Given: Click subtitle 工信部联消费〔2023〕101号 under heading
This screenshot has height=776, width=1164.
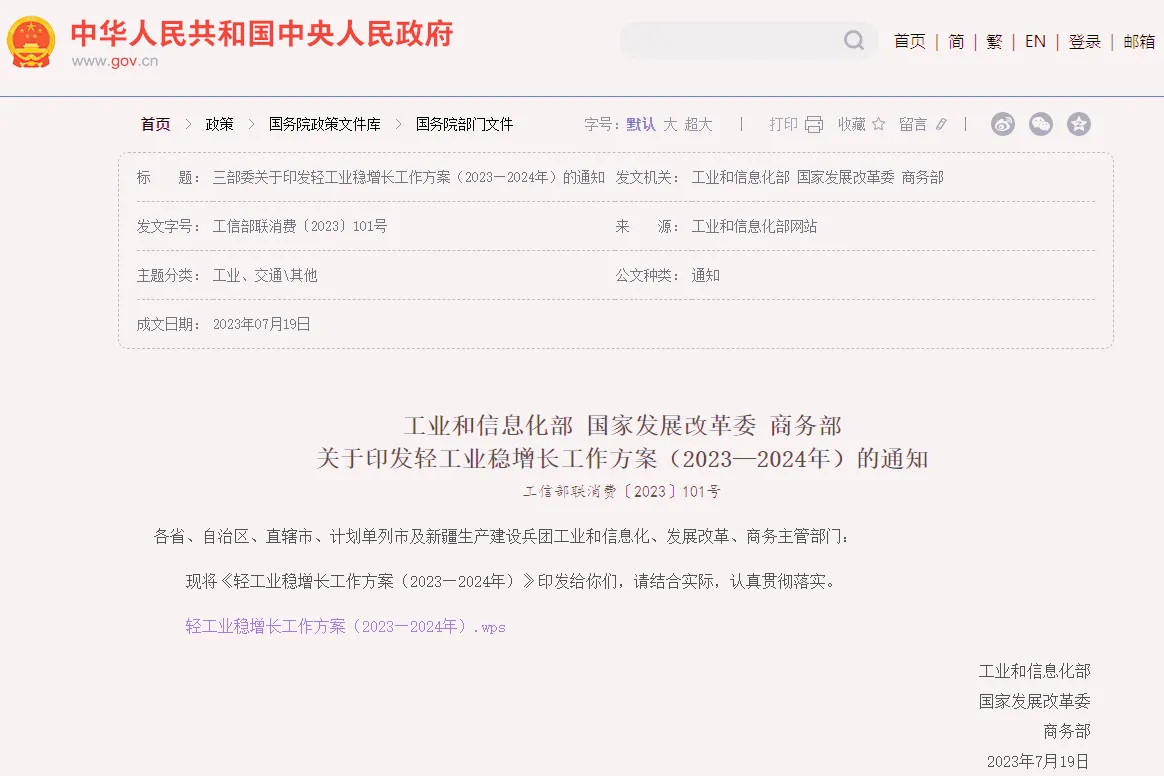Looking at the screenshot, I should click(x=622, y=492).
